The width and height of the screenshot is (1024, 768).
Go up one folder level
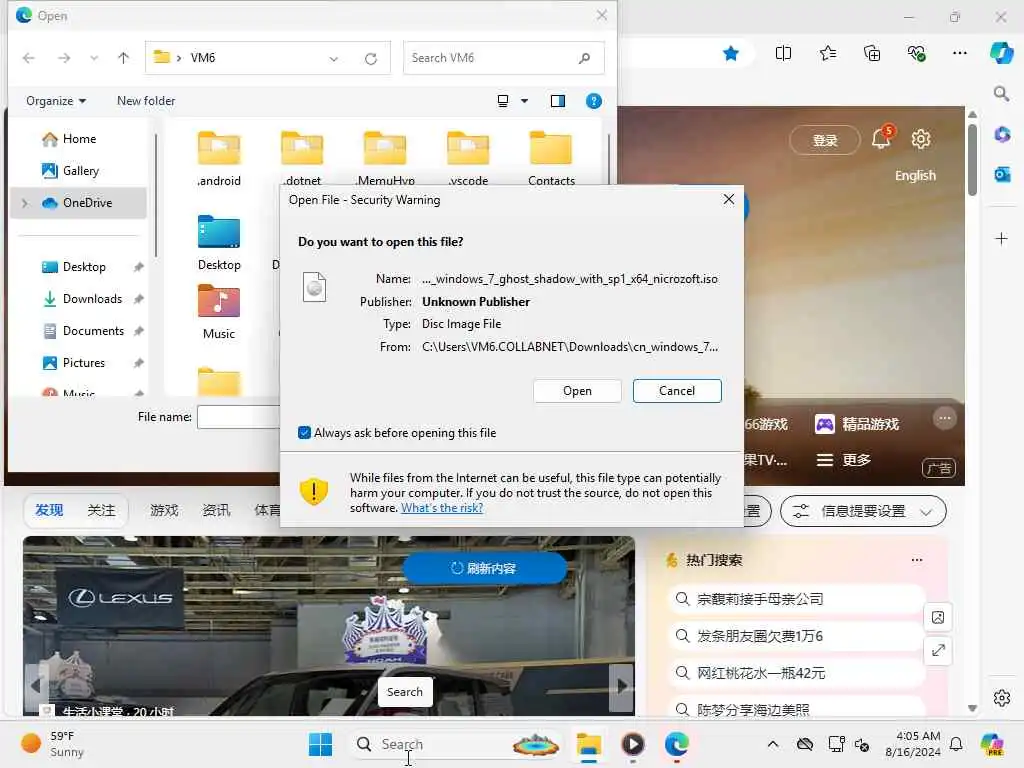click(x=123, y=58)
